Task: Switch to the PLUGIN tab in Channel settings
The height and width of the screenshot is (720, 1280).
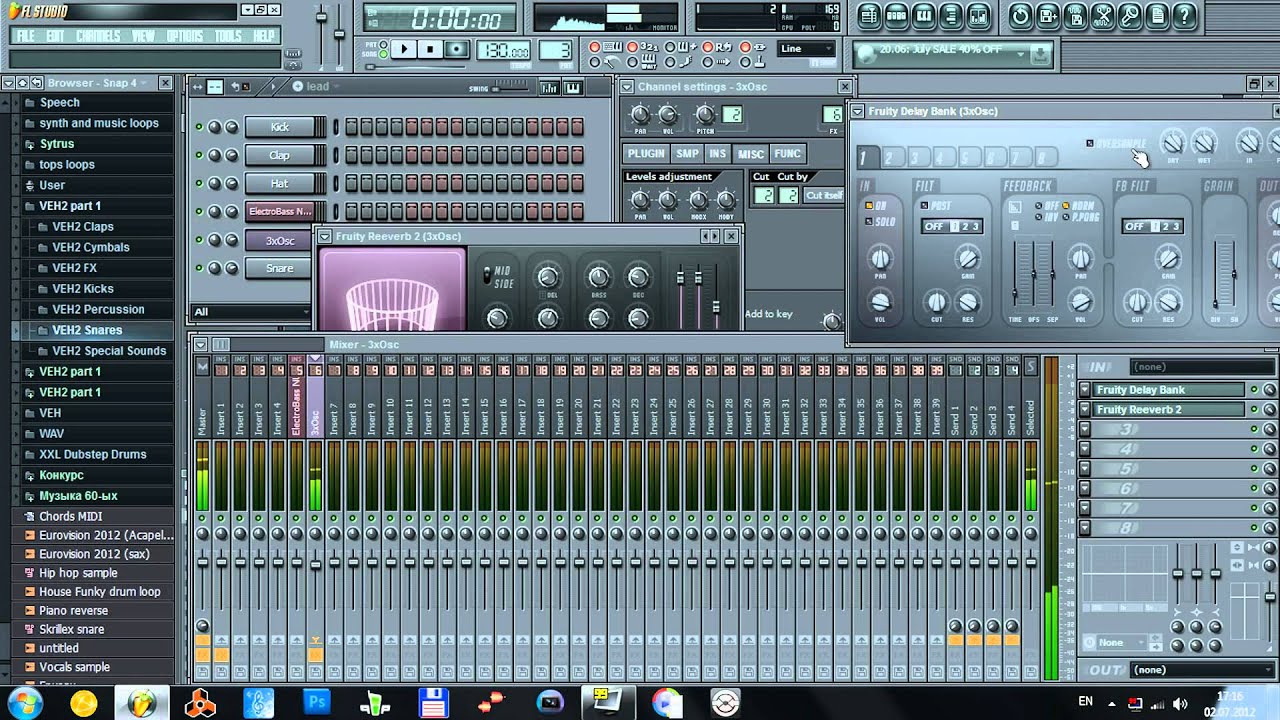Action: tap(646, 153)
